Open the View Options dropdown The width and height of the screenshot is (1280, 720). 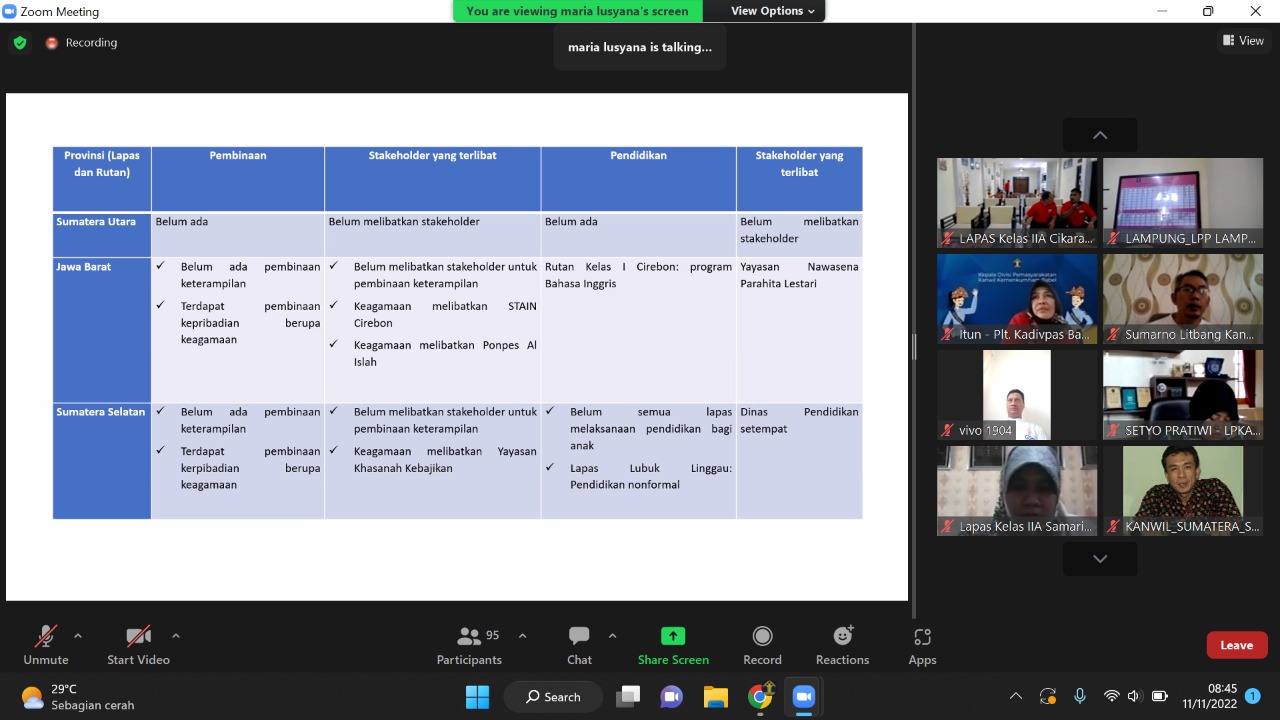coord(772,11)
